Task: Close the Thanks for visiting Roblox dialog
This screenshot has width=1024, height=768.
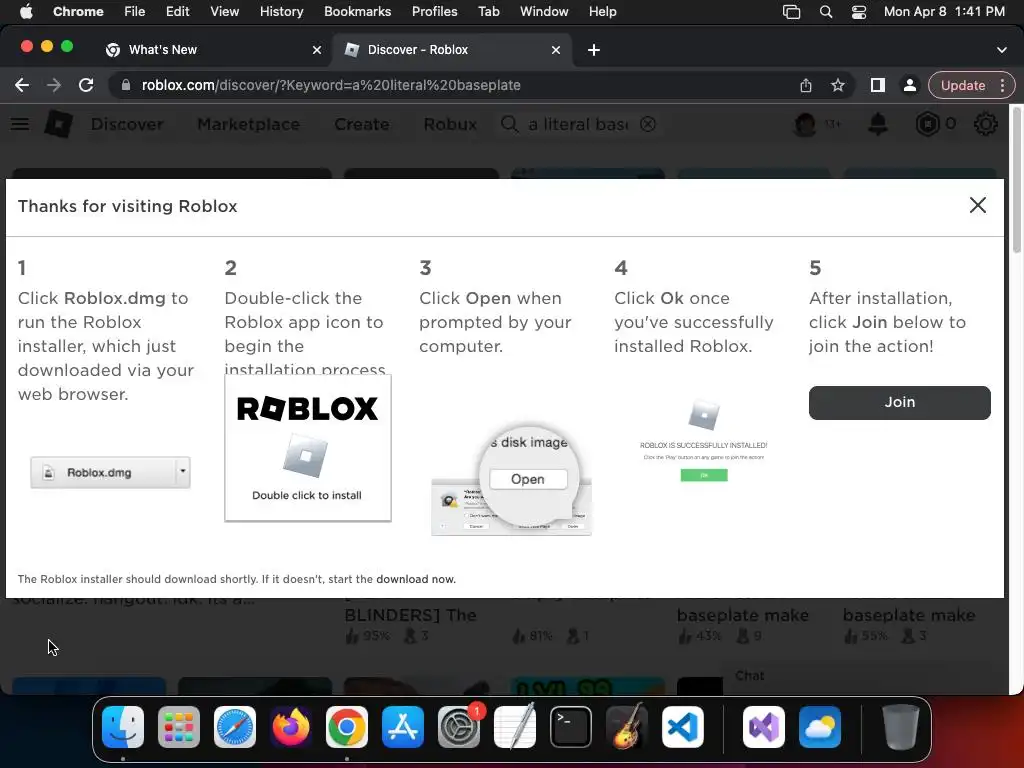Action: 978,205
